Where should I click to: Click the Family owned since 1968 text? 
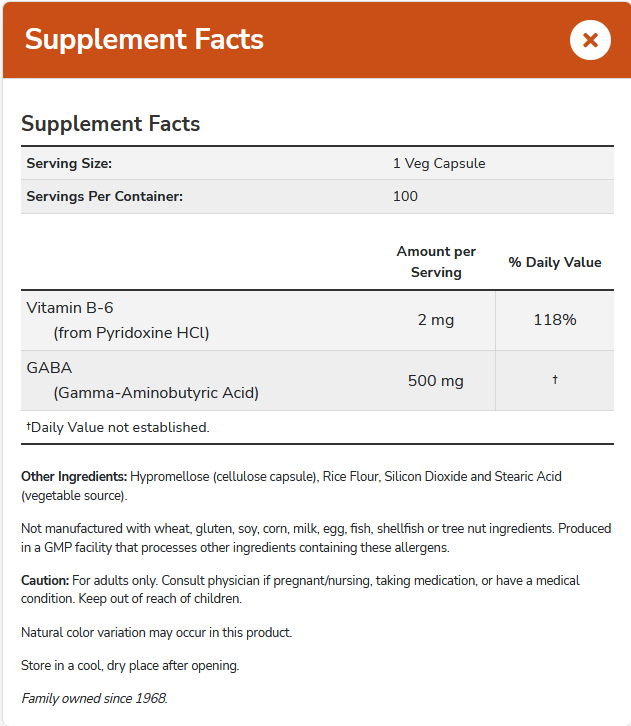(x=94, y=698)
